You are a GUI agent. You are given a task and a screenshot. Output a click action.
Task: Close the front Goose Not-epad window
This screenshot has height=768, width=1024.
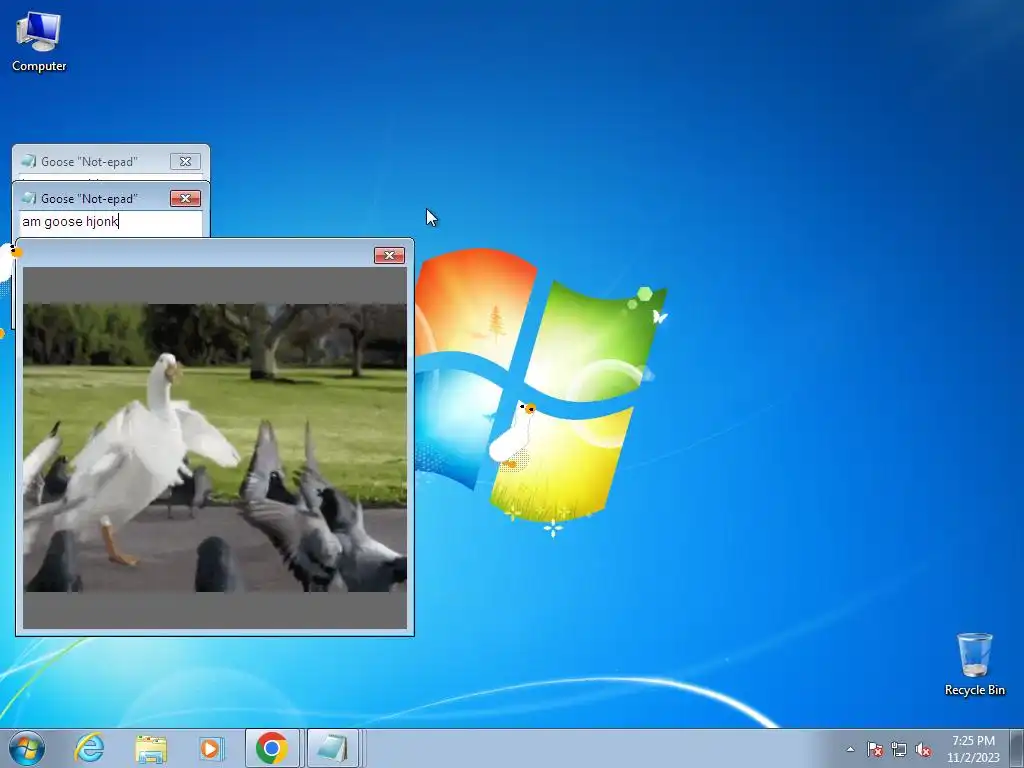click(x=185, y=199)
